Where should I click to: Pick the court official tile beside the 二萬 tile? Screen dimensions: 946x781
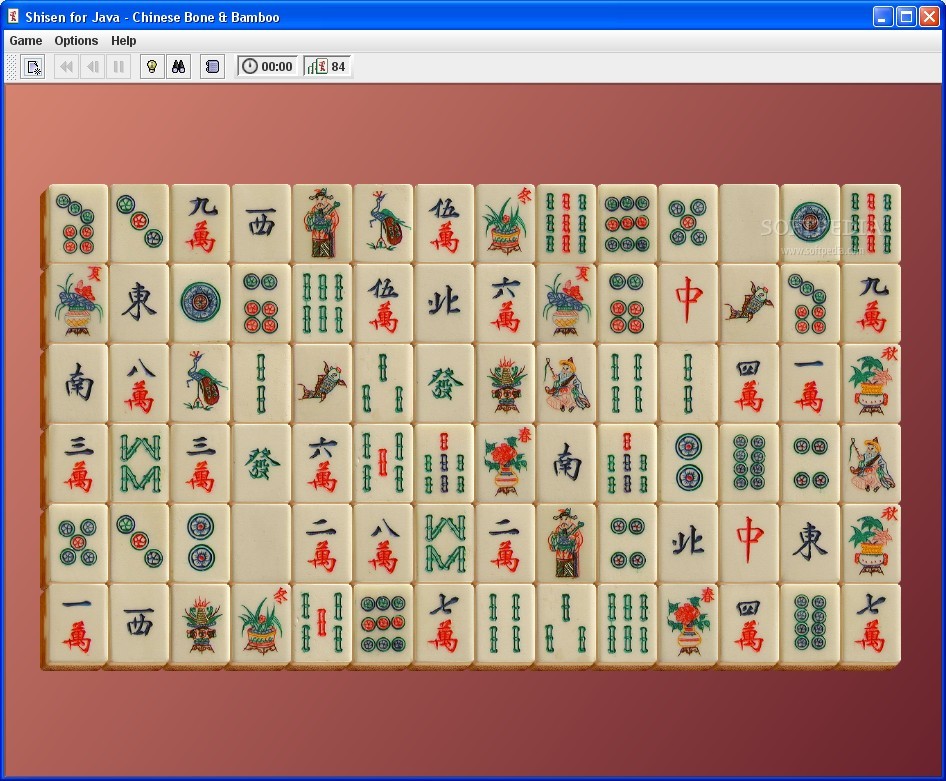point(566,543)
